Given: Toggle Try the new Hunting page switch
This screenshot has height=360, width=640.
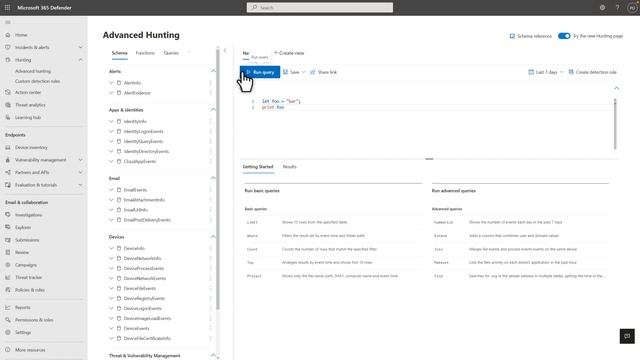Looking at the screenshot, I should (x=564, y=36).
